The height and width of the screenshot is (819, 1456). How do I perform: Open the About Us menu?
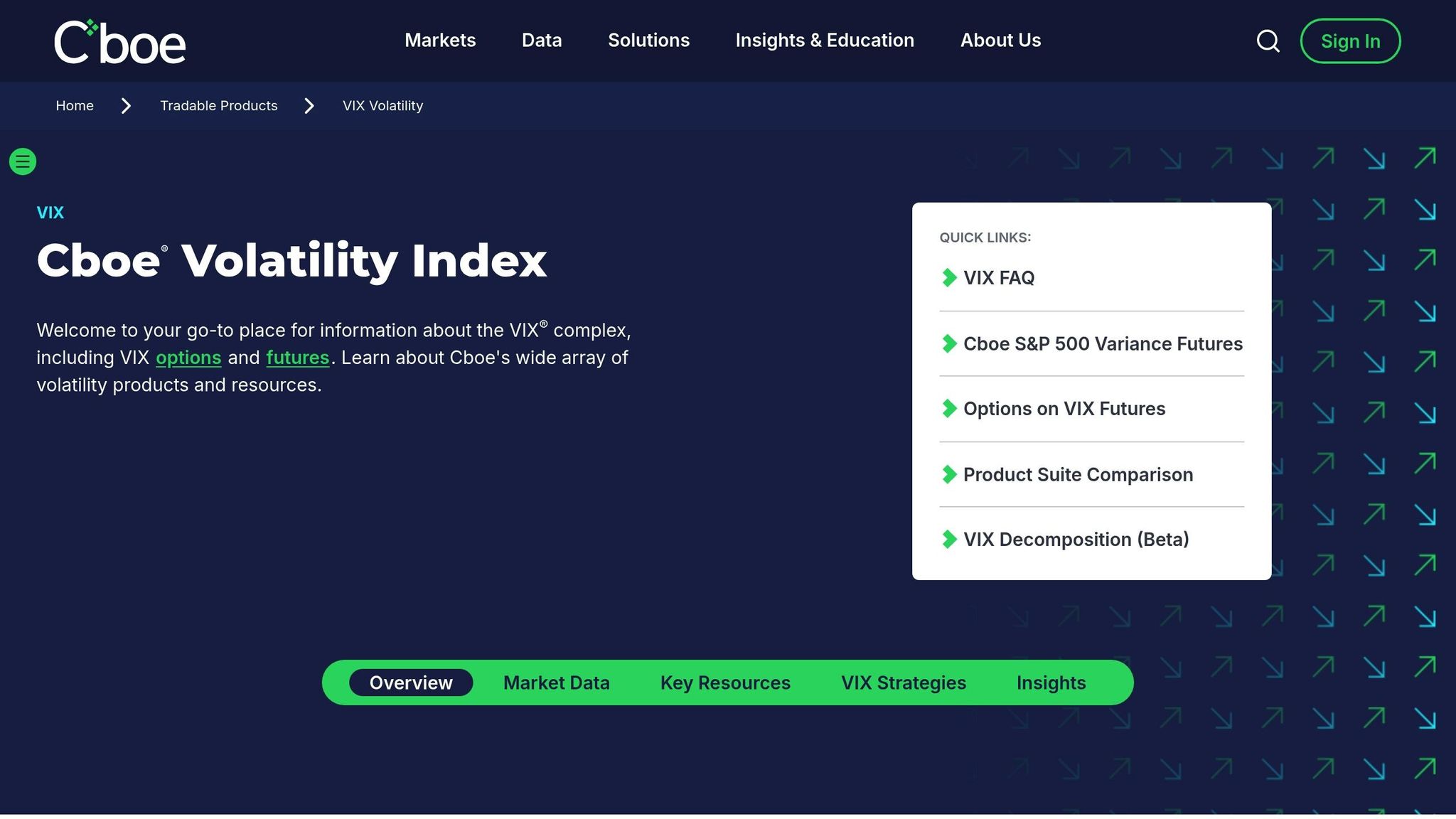1000,41
